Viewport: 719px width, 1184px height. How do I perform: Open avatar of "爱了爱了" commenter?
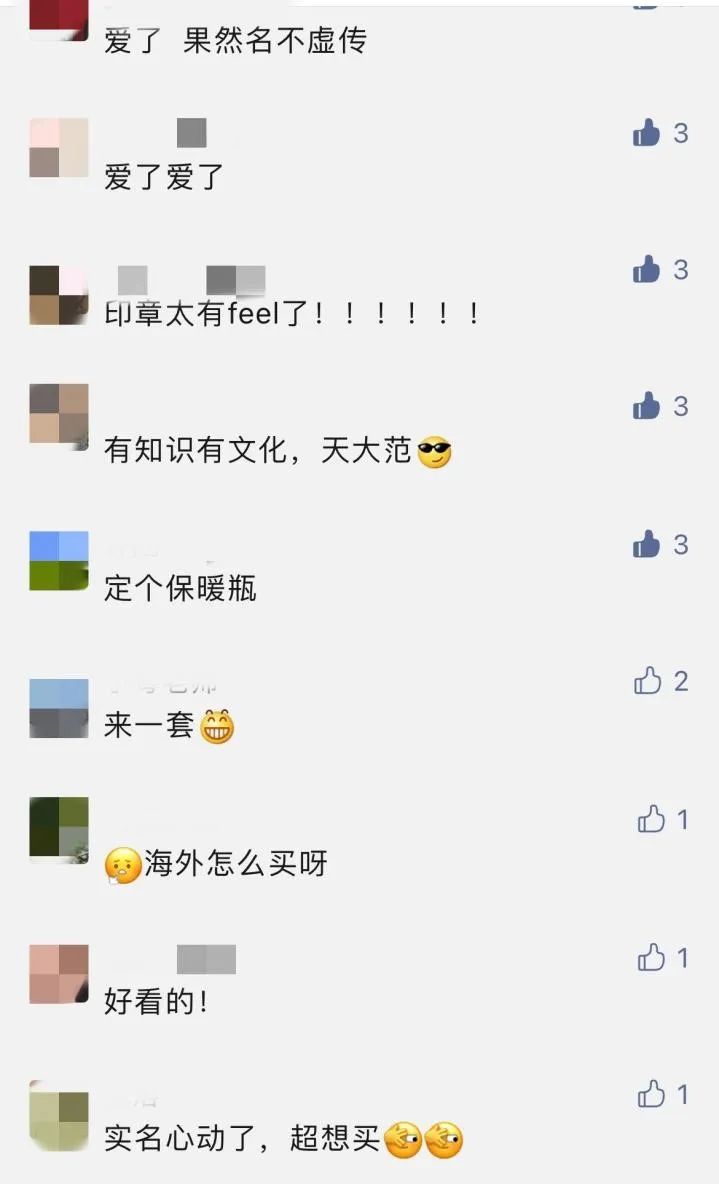coord(59,148)
